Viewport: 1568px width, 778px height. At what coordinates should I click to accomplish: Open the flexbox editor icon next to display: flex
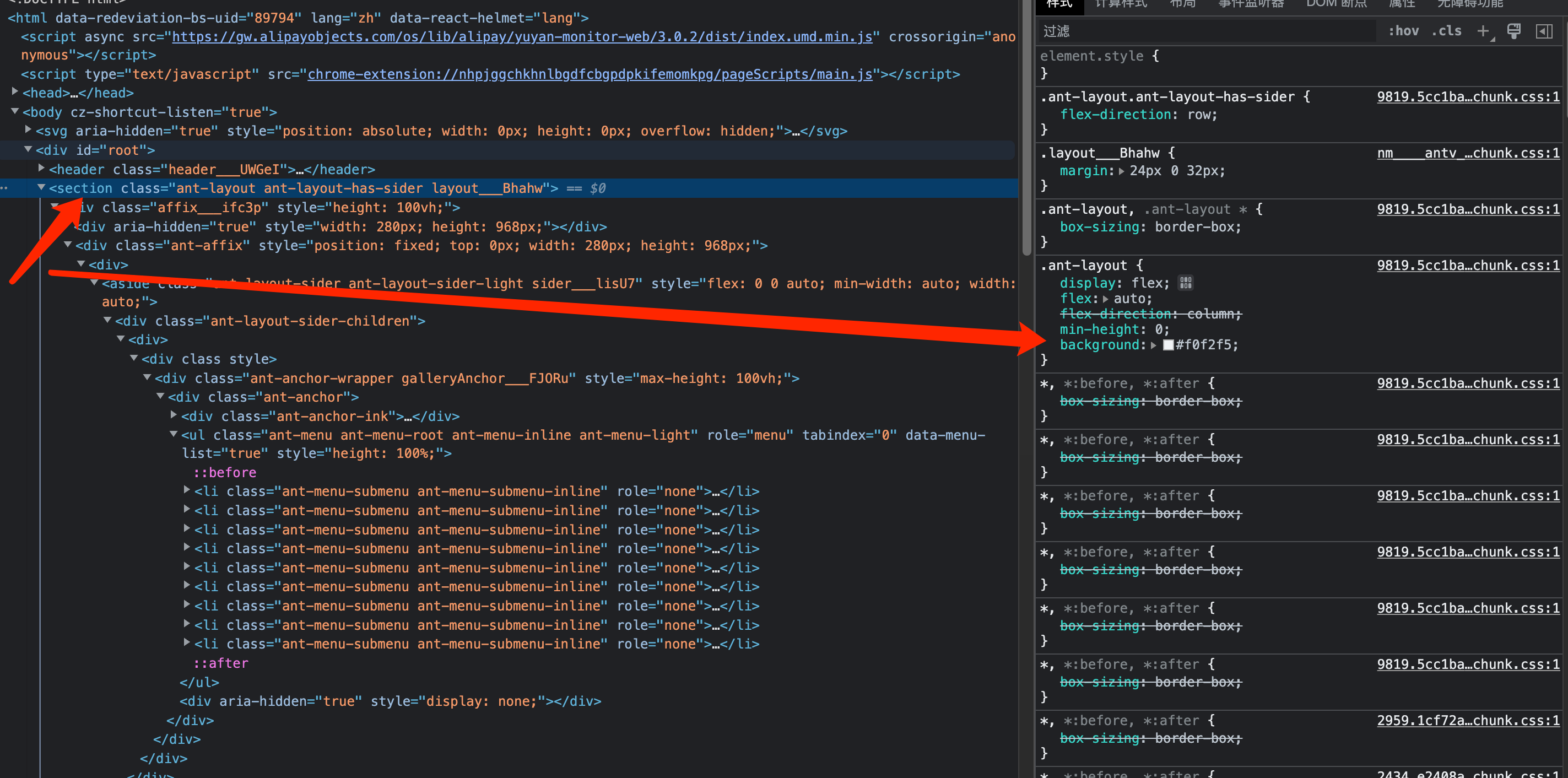tap(1185, 283)
